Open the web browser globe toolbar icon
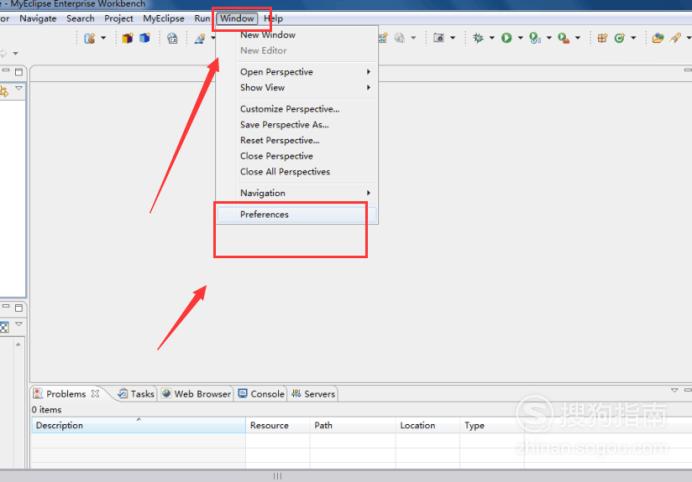The width and height of the screenshot is (692, 482). point(172,38)
